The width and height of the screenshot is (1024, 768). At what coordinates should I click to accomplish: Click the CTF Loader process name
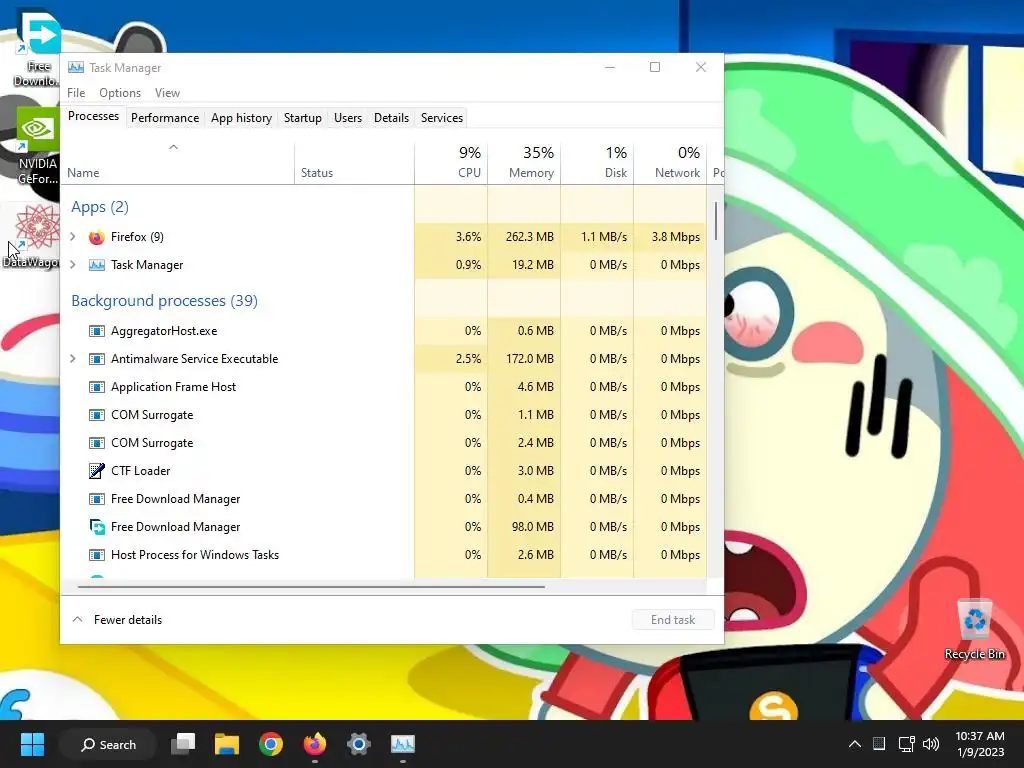click(x=140, y=471)
